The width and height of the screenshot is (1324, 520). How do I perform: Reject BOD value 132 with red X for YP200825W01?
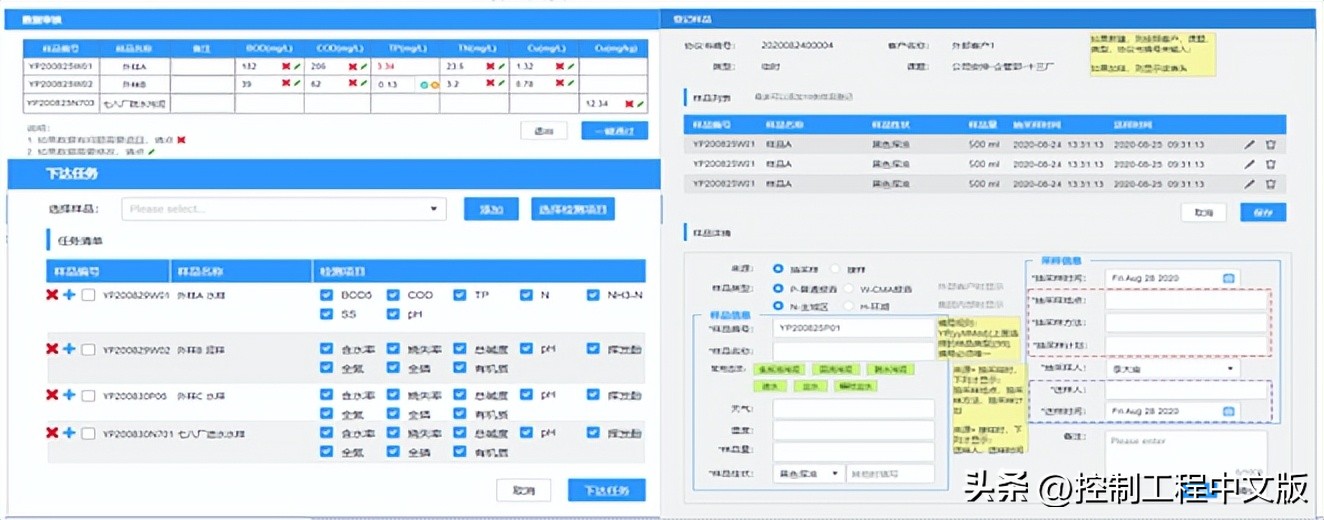pos(286,66)
